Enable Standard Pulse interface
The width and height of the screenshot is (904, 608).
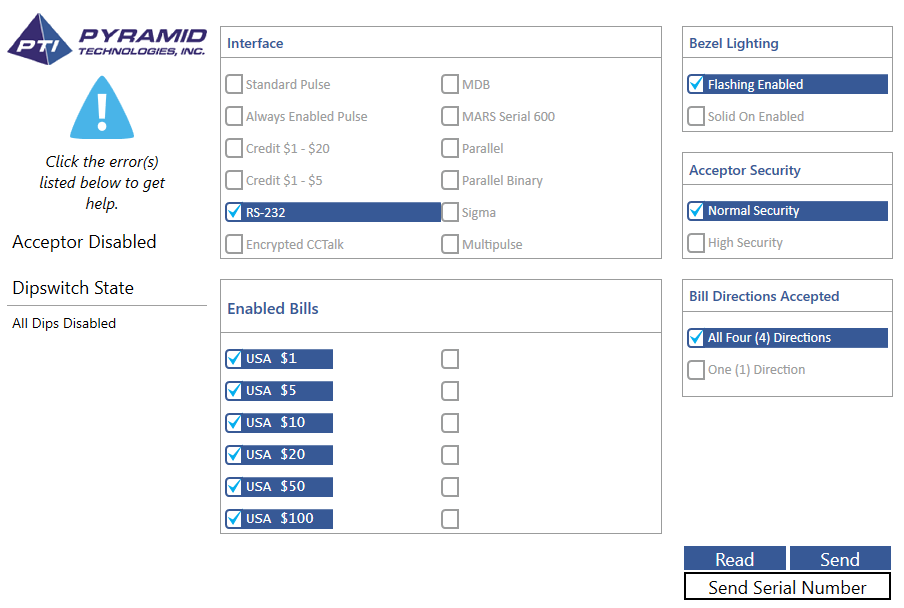[234, 84]
